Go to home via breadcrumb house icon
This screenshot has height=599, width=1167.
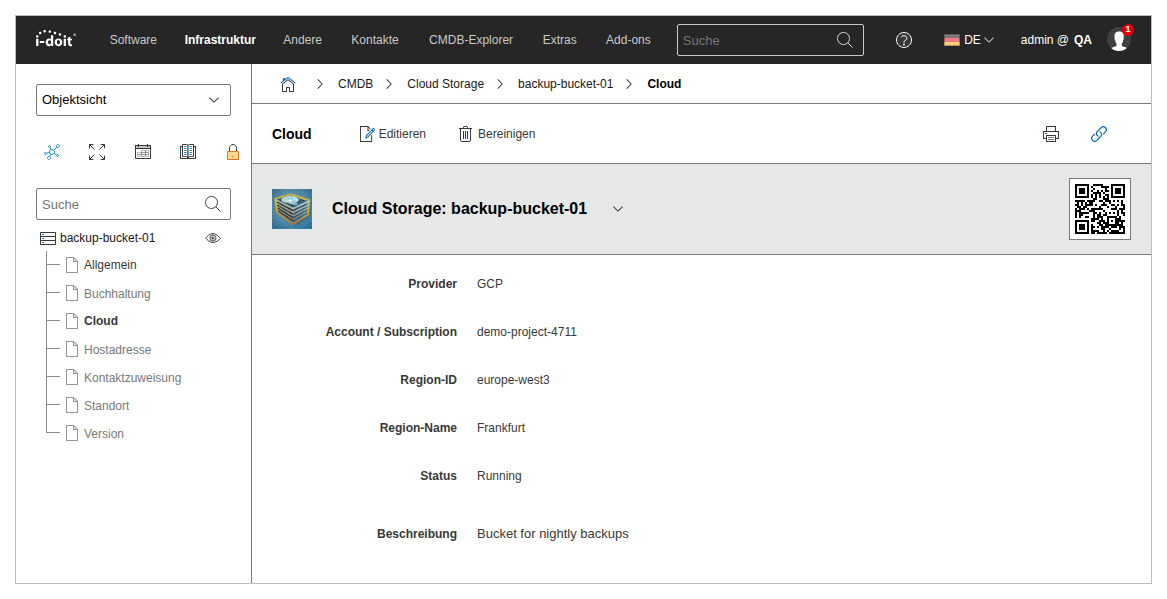(288, 84)
